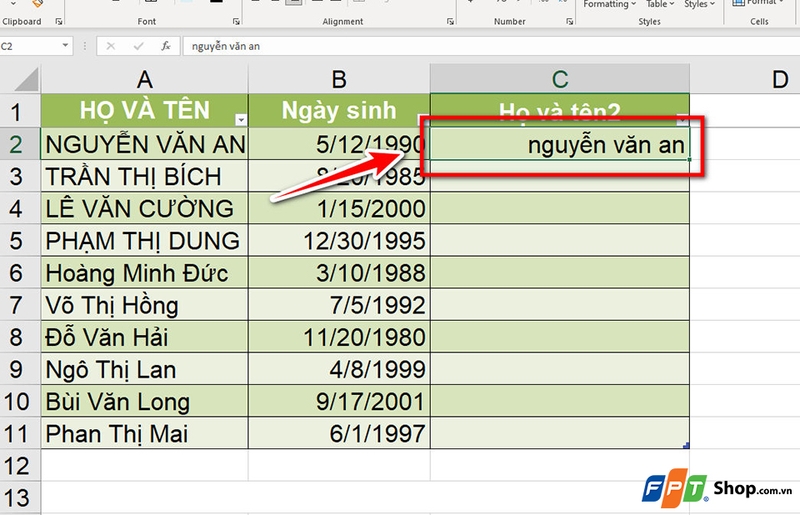Click the HỌ VÀ TÊN header cell
This screenshot has width=800, height=515.
tap(144, 111)
